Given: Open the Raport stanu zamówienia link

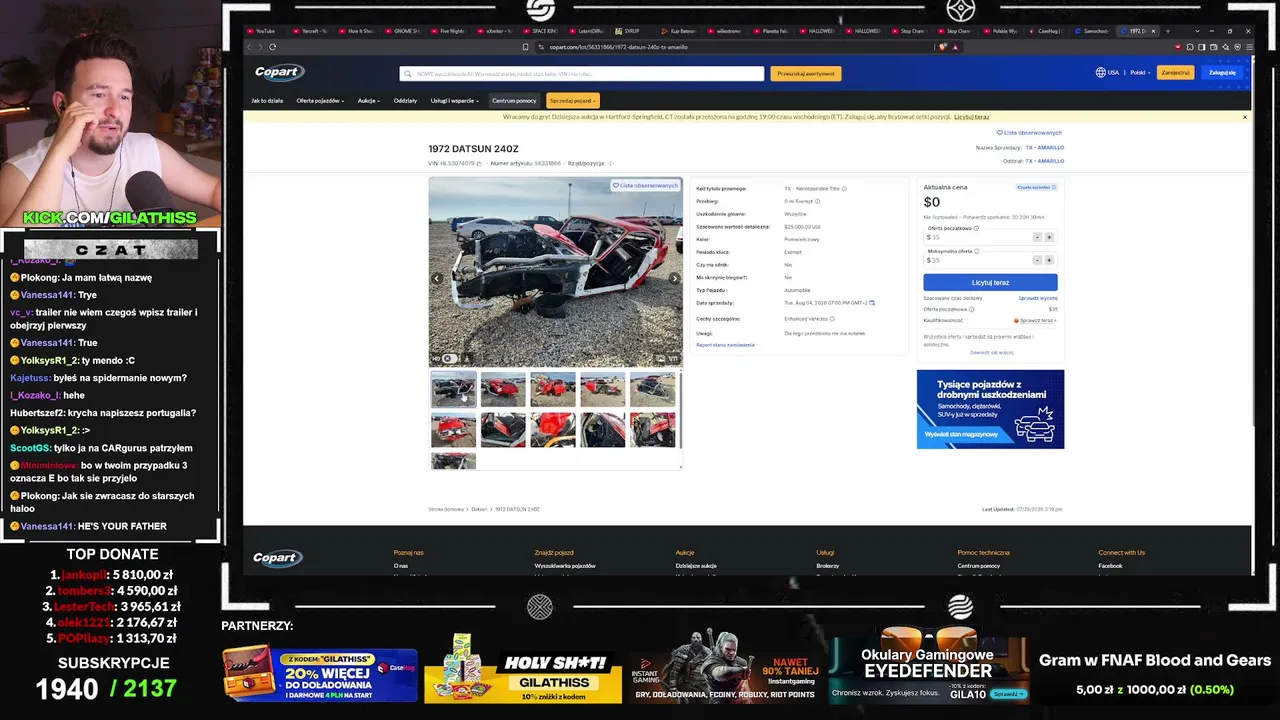Looking at the screenshot, I should pos(725,345).
